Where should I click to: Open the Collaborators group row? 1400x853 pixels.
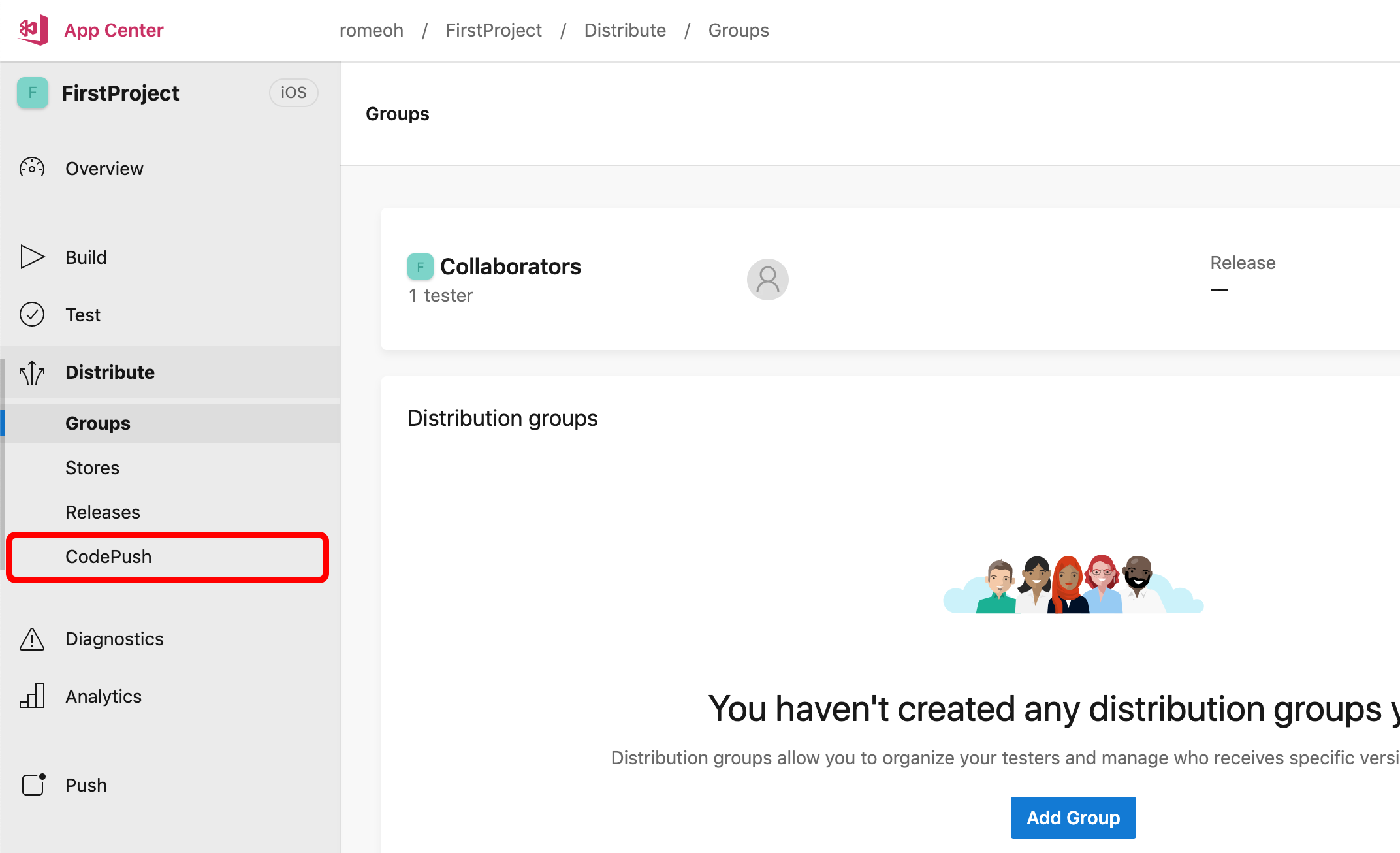[510, 266]
